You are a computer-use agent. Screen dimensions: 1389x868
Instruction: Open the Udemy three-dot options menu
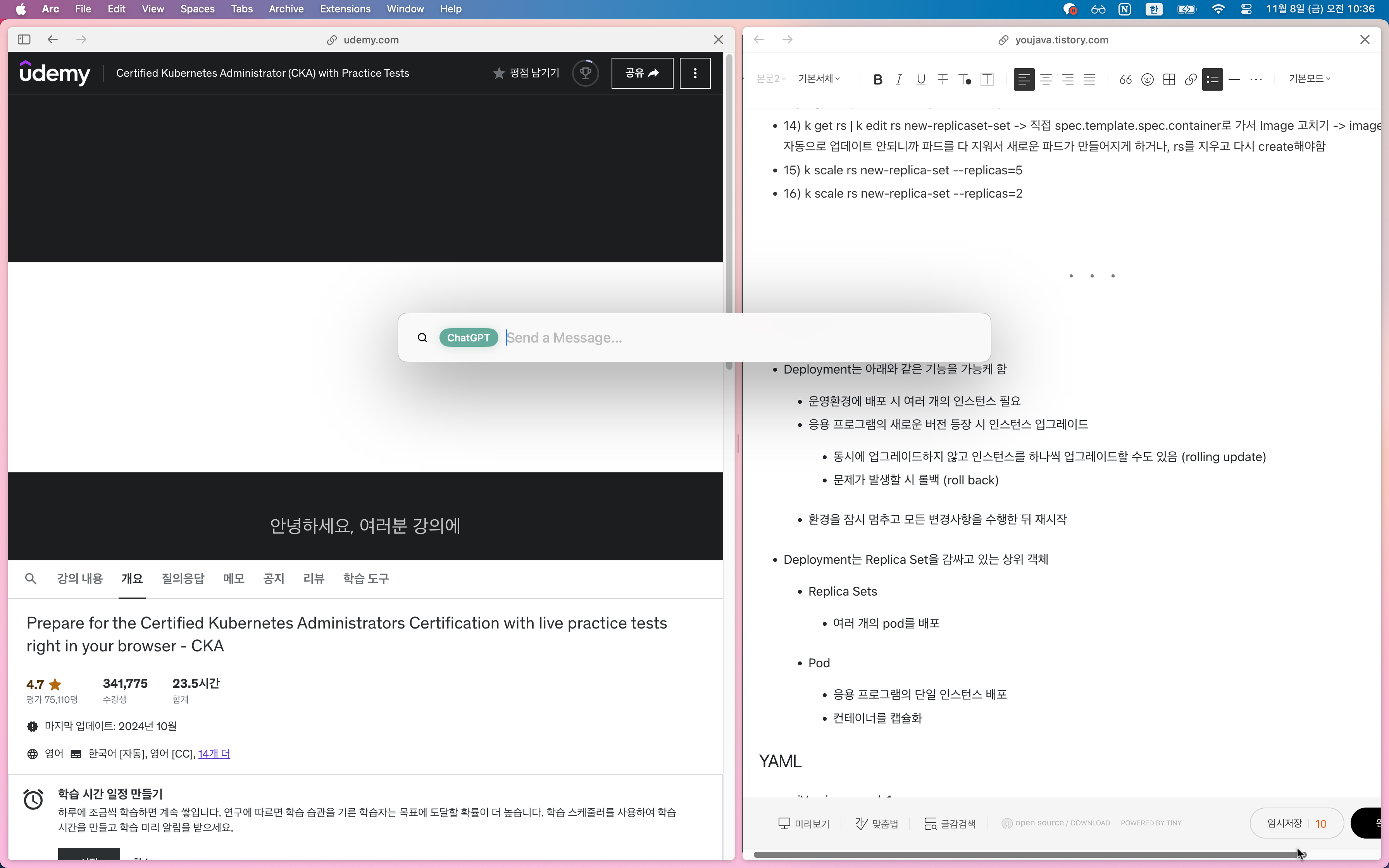point(695,73)
